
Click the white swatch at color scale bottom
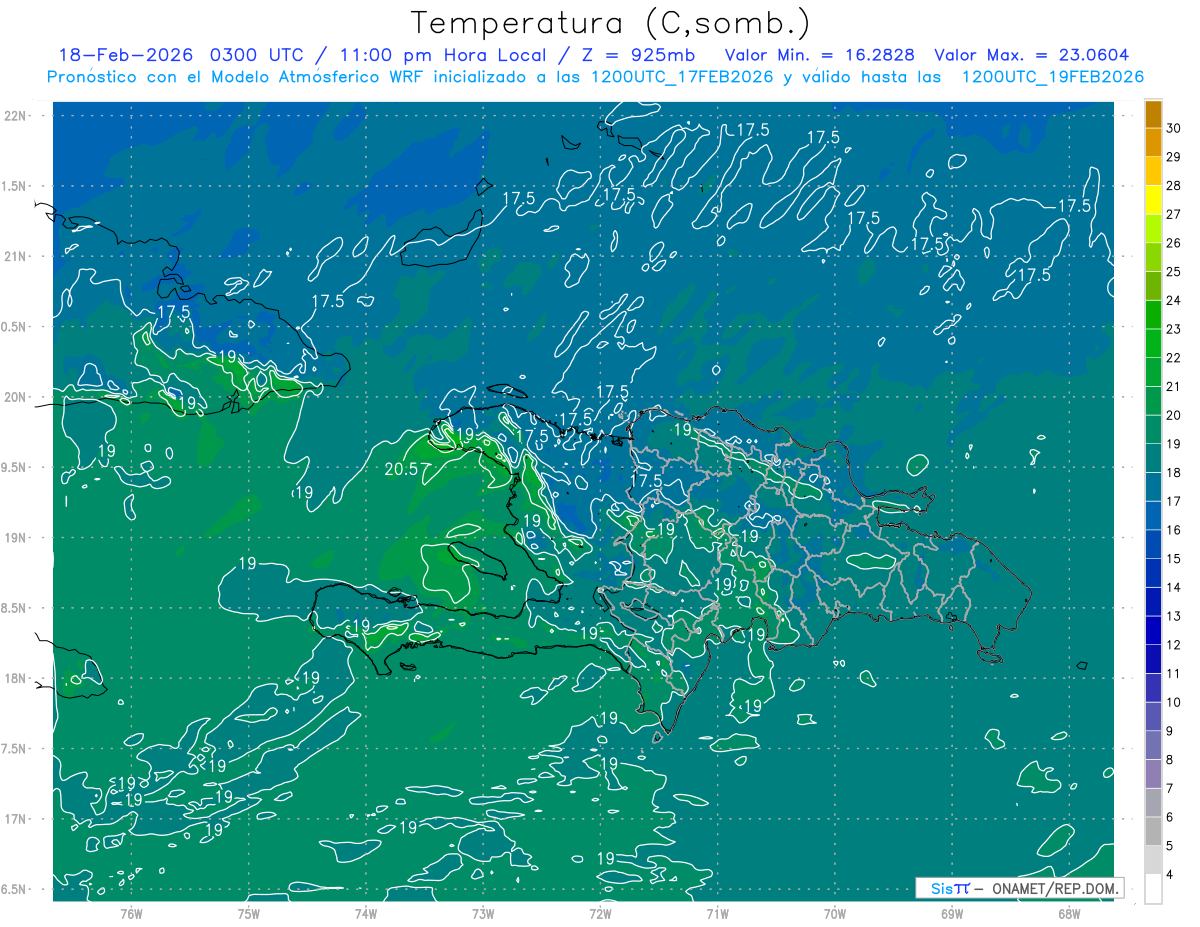click(1153, 889)
